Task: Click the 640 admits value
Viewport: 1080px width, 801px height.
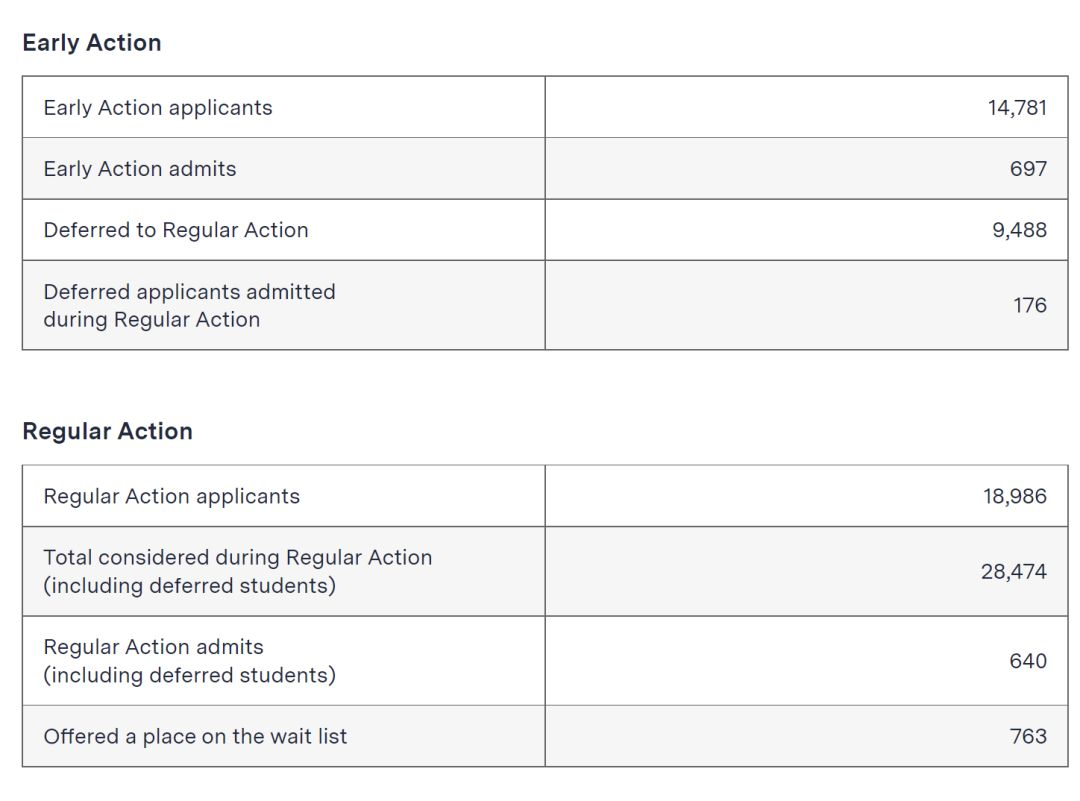Action: [x=1028, y=661]
